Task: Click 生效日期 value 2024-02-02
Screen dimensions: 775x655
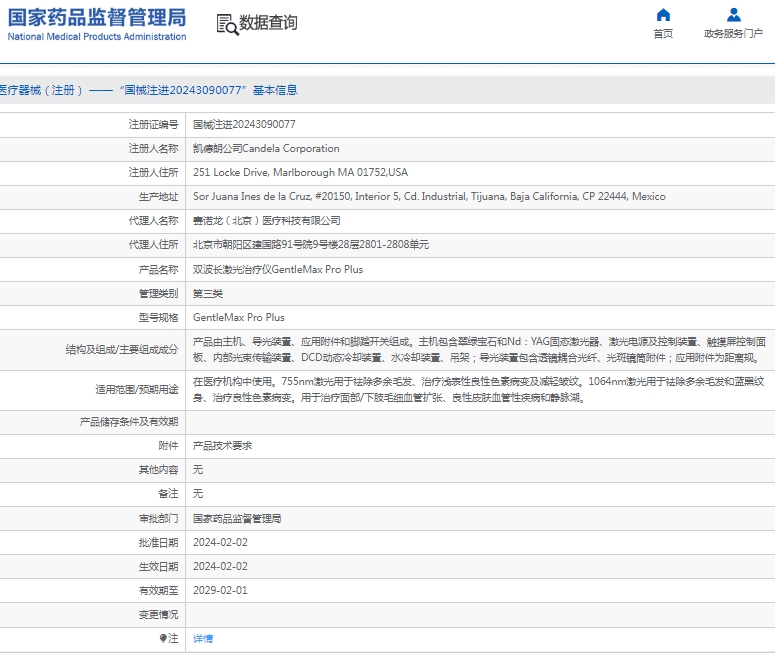Action: click(x=220, y=567)
